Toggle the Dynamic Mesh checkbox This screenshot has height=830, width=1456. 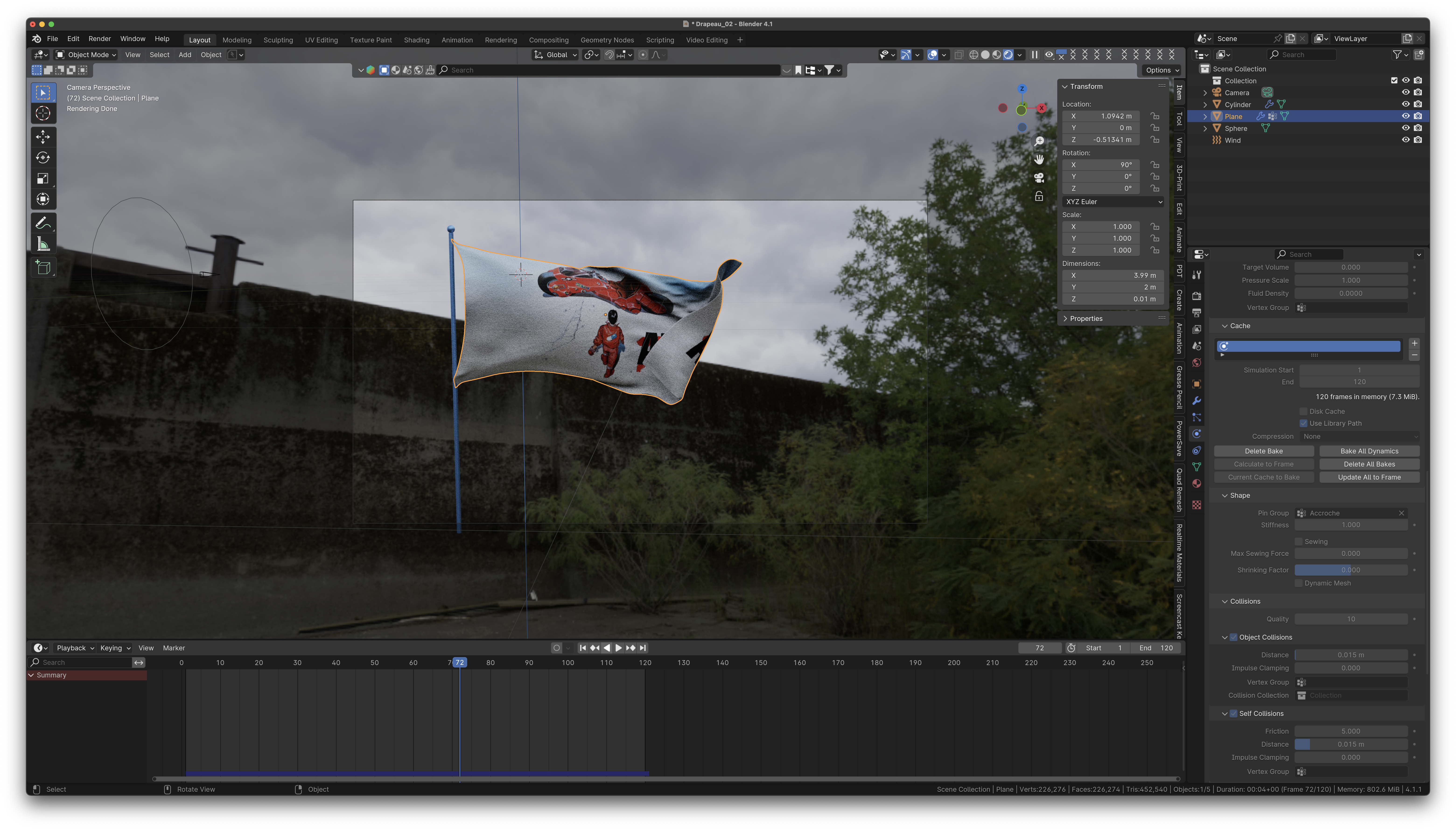1299,583
